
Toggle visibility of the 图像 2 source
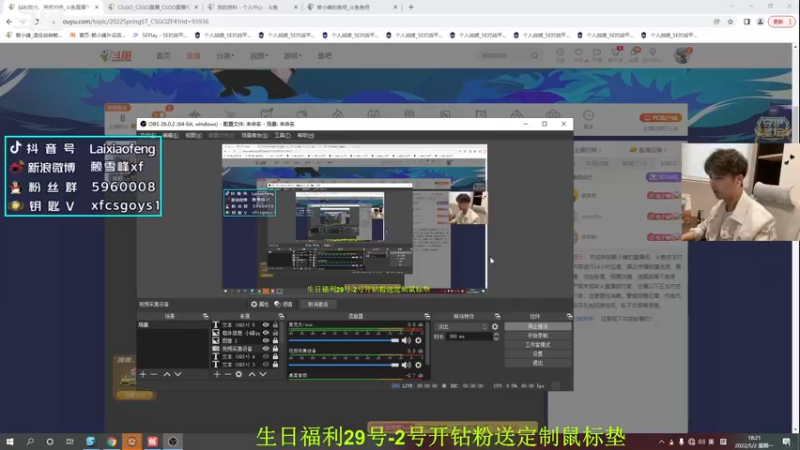(266, 340)
